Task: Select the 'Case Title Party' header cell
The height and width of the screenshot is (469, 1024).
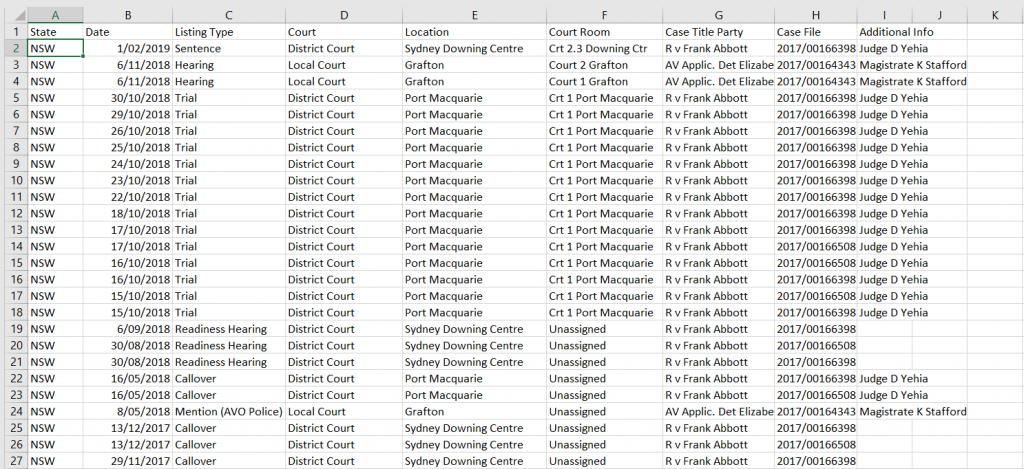Action: 717,32
